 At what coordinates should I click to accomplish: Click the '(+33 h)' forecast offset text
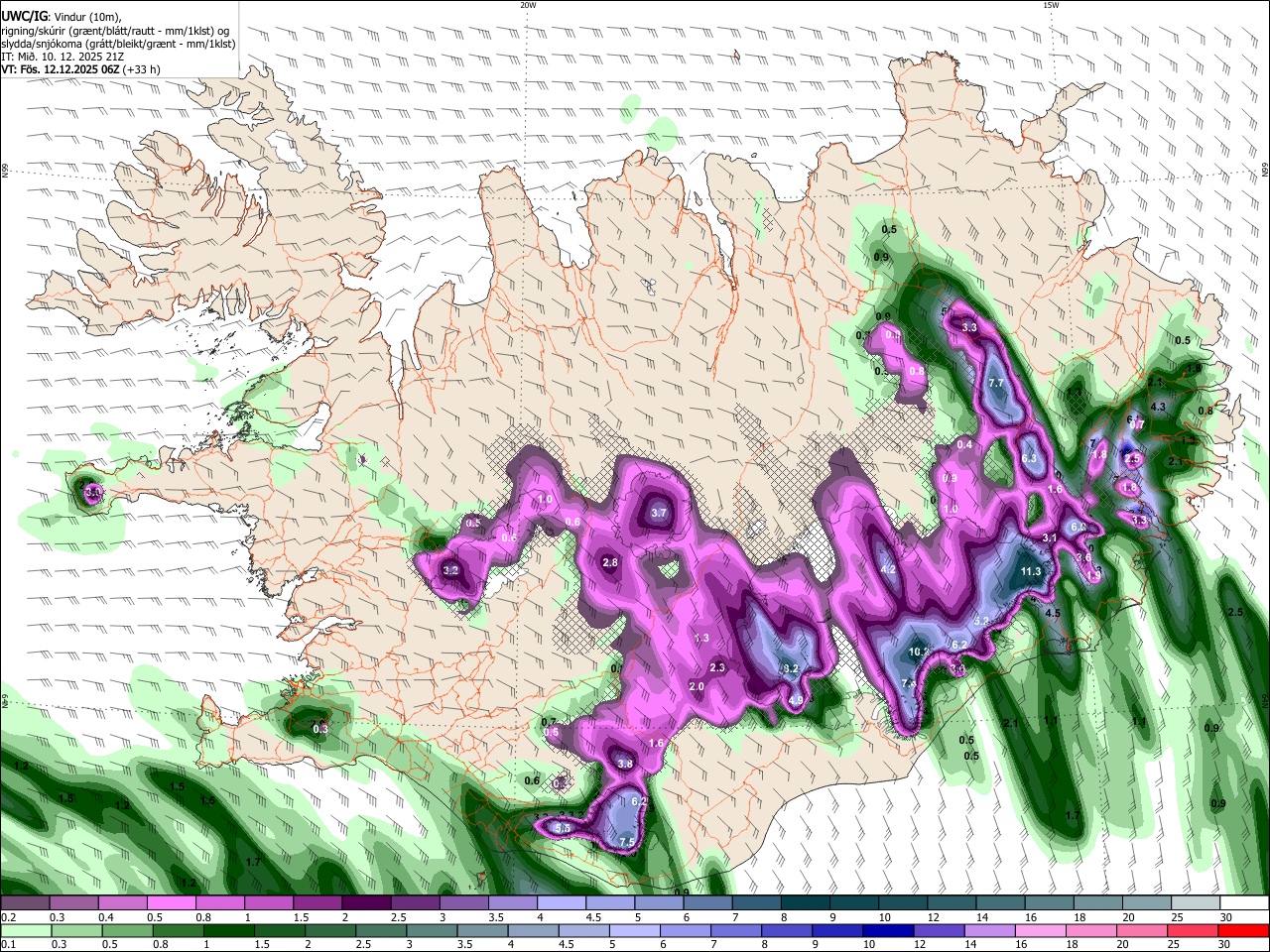(142, 70)
